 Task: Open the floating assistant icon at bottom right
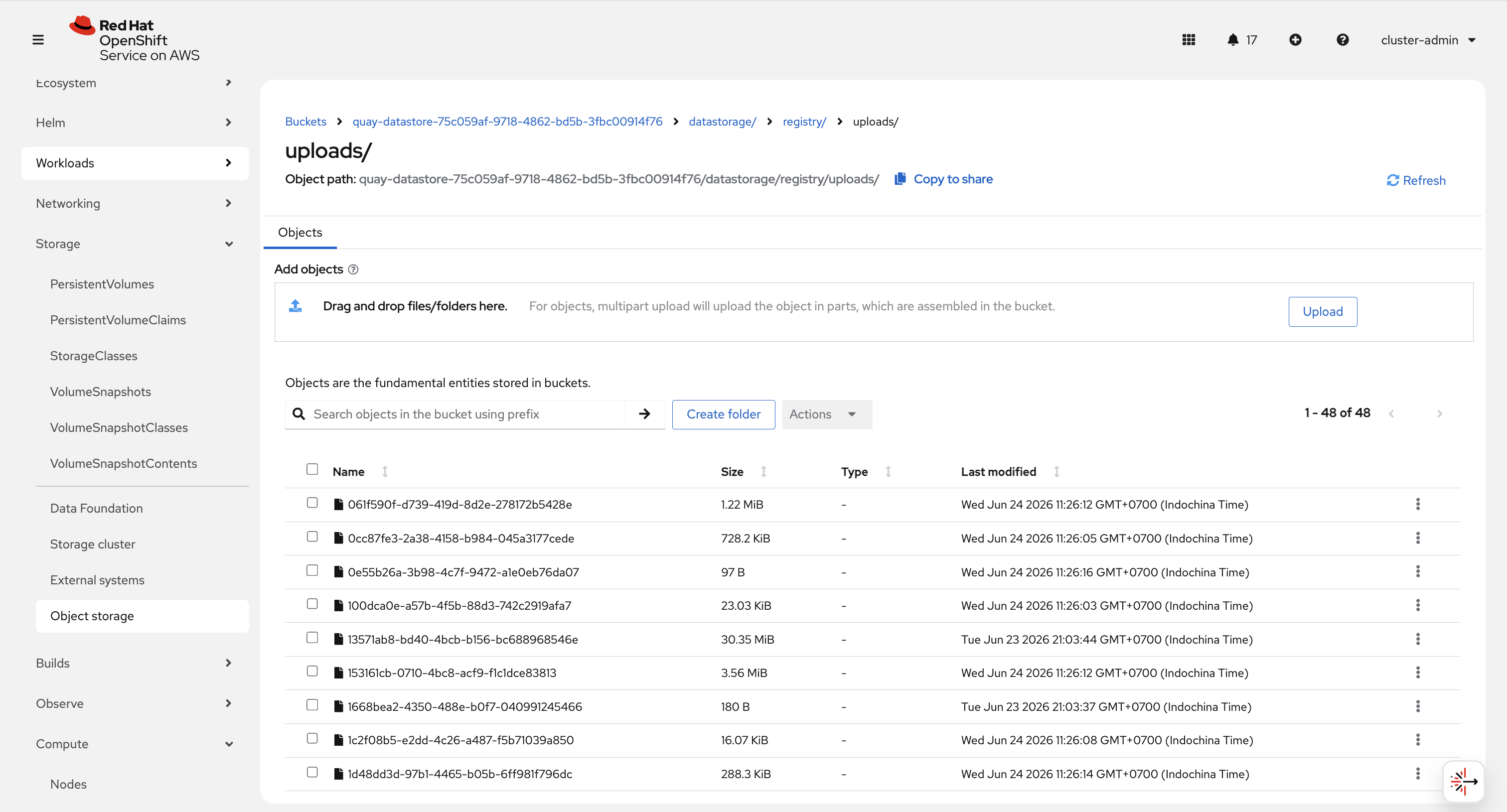click(x=1463, y=782)
